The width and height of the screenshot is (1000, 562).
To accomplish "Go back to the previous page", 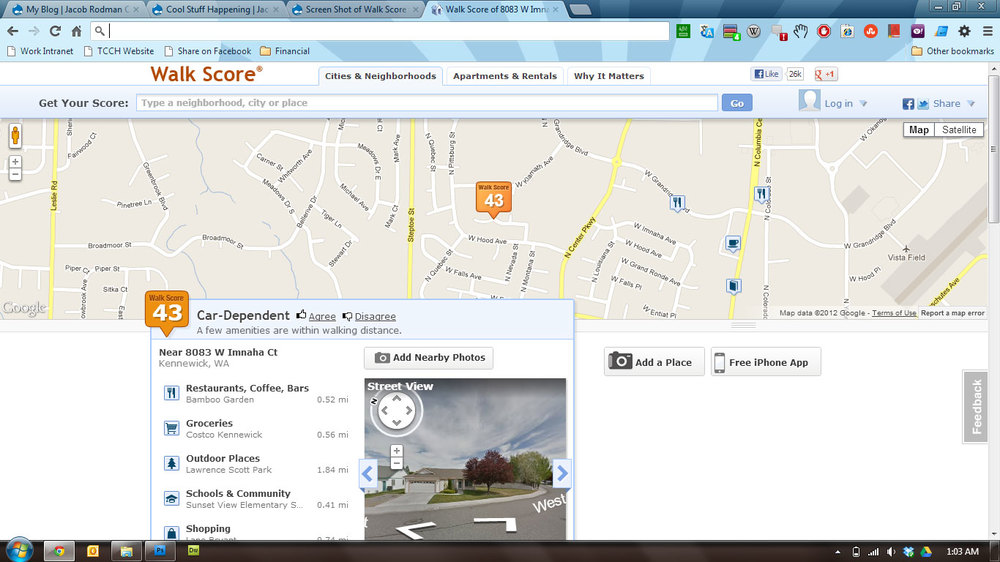I will pyautogui.click(x=13, y=31).
